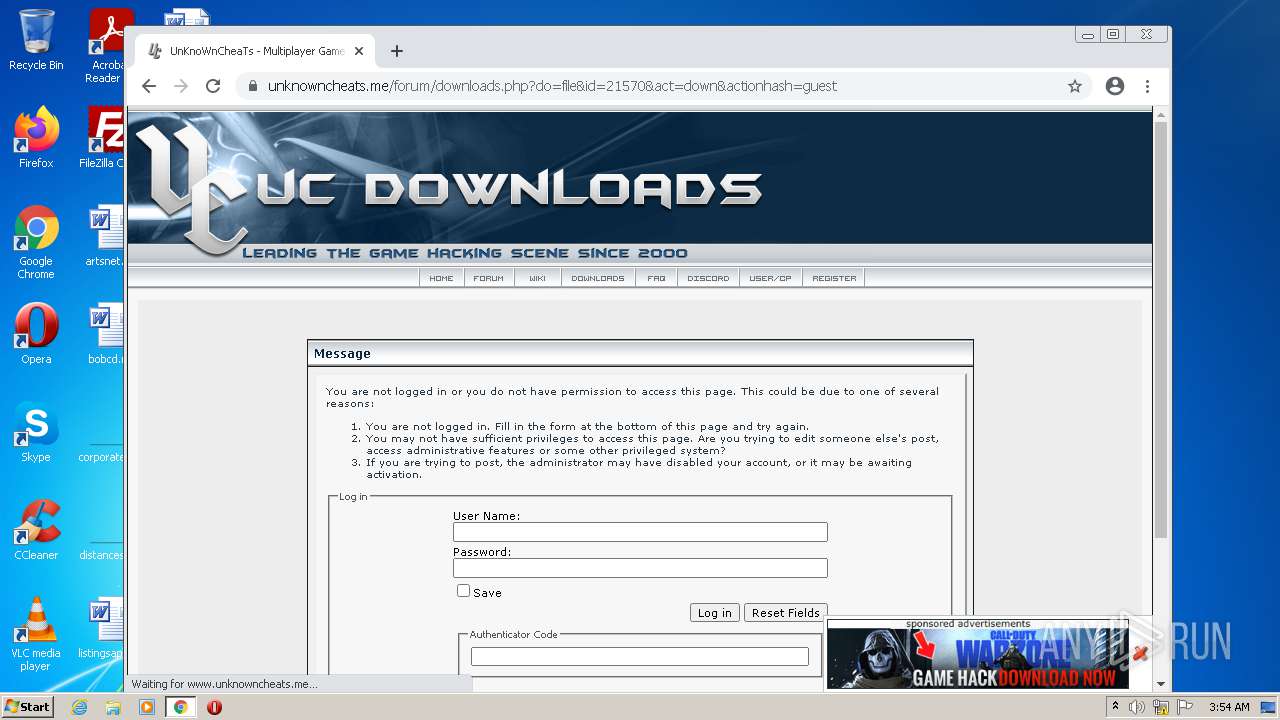
Task: Go back to previous page in Chrome
Action: point(149,86)
